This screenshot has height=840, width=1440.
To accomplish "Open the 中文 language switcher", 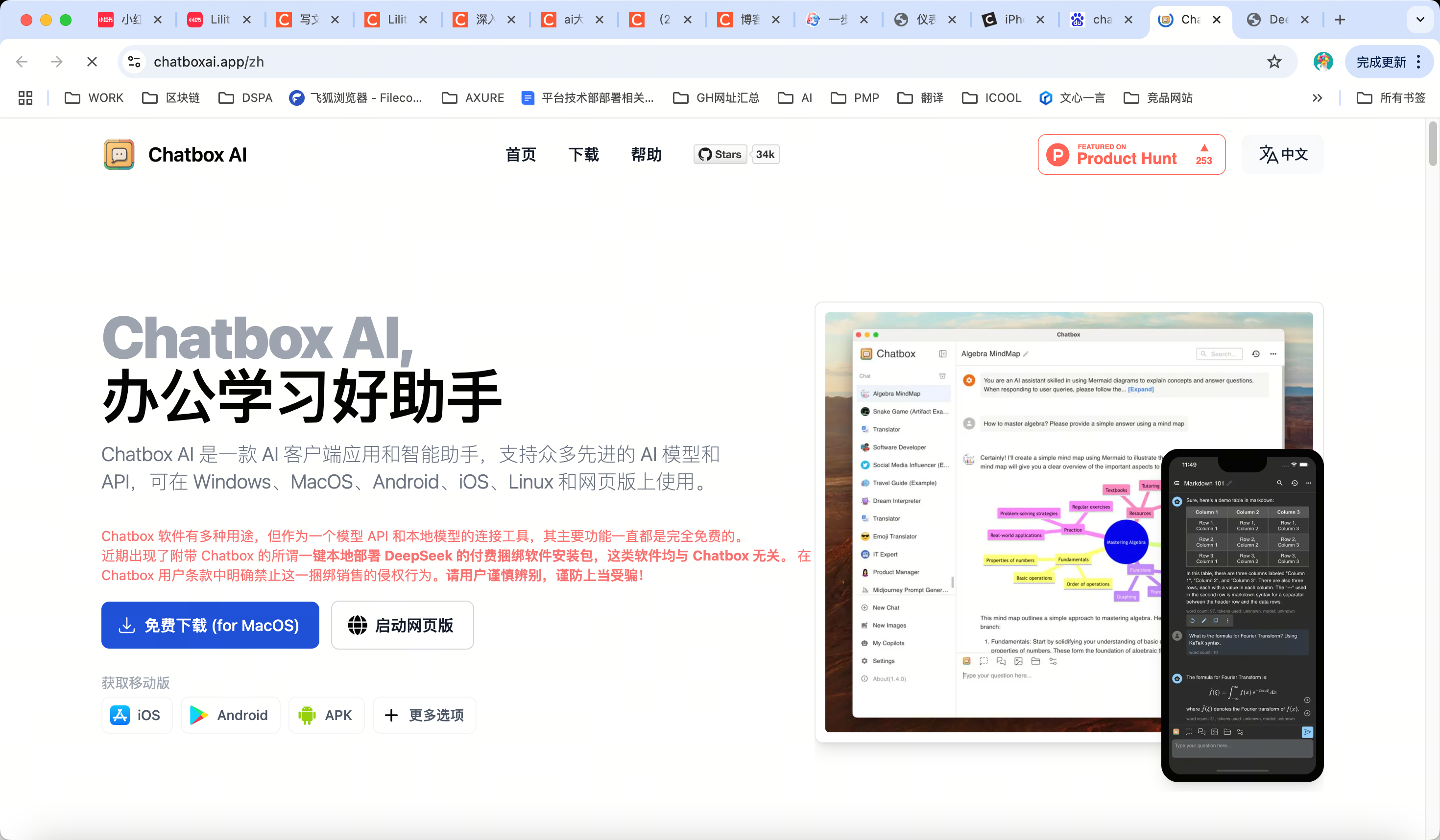I will 1282,154.
